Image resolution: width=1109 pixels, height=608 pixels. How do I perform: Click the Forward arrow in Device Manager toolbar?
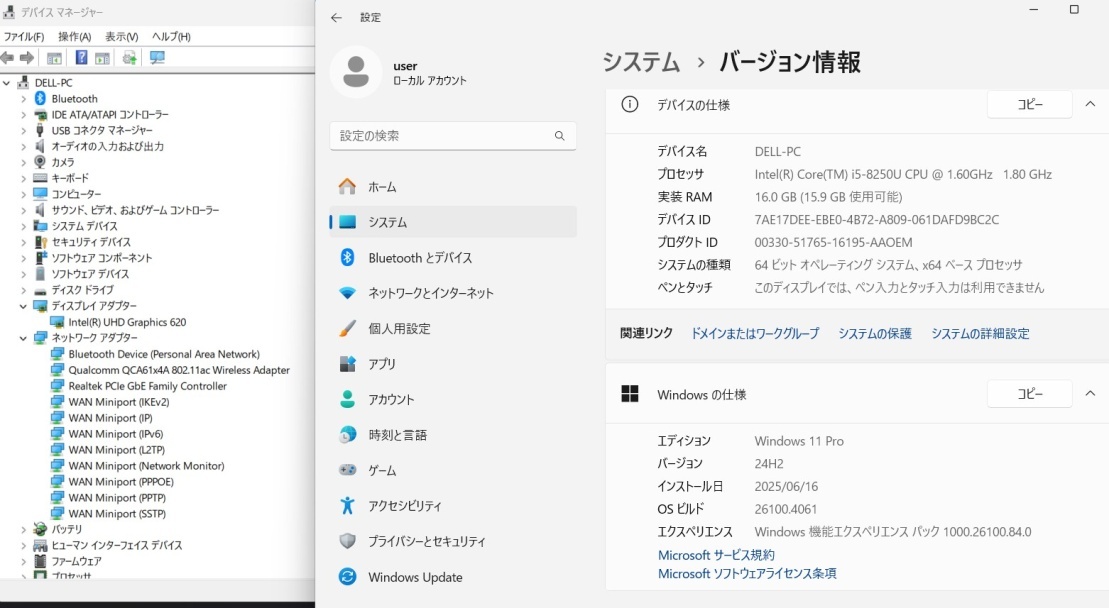(27, 58)
